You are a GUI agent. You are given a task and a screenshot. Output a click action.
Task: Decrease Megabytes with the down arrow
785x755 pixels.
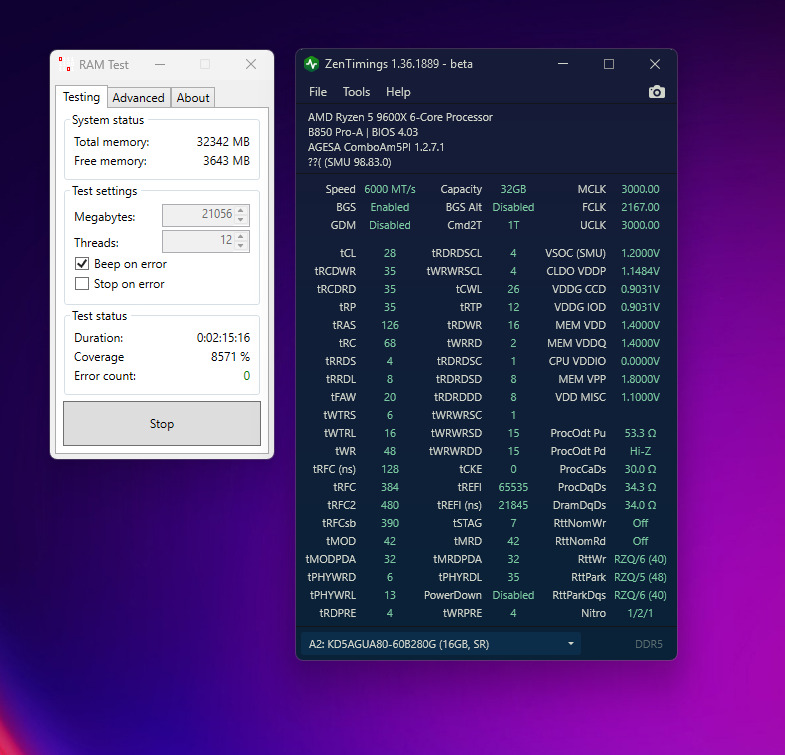(241, 220)
